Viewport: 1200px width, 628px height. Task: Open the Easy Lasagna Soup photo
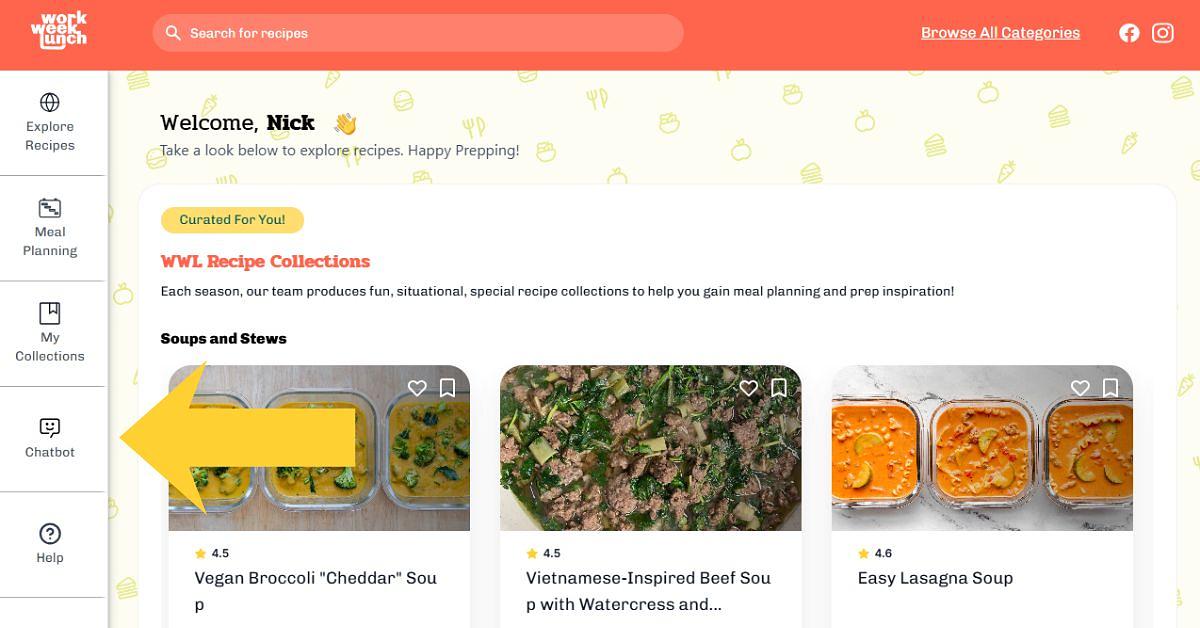[x=982, y=448]
